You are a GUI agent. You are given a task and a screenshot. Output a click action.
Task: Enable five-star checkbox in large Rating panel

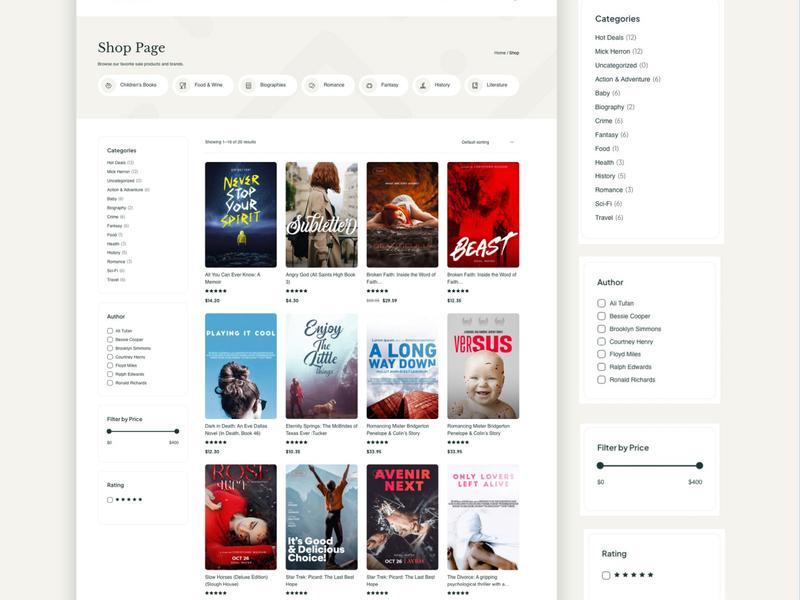coord(606,576)
